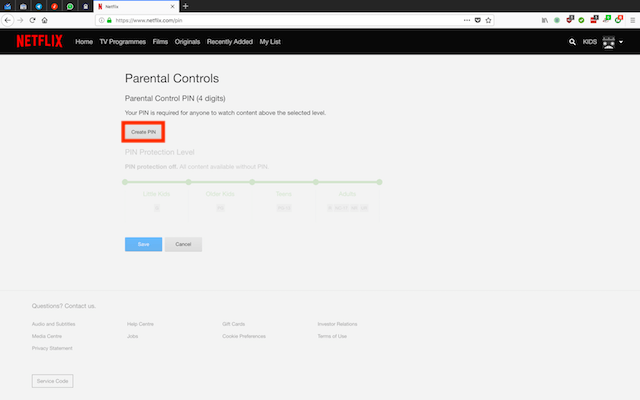640x400 pixels.
Task: Open Films section
Action: pyautogui.click(x=160, y=42)
